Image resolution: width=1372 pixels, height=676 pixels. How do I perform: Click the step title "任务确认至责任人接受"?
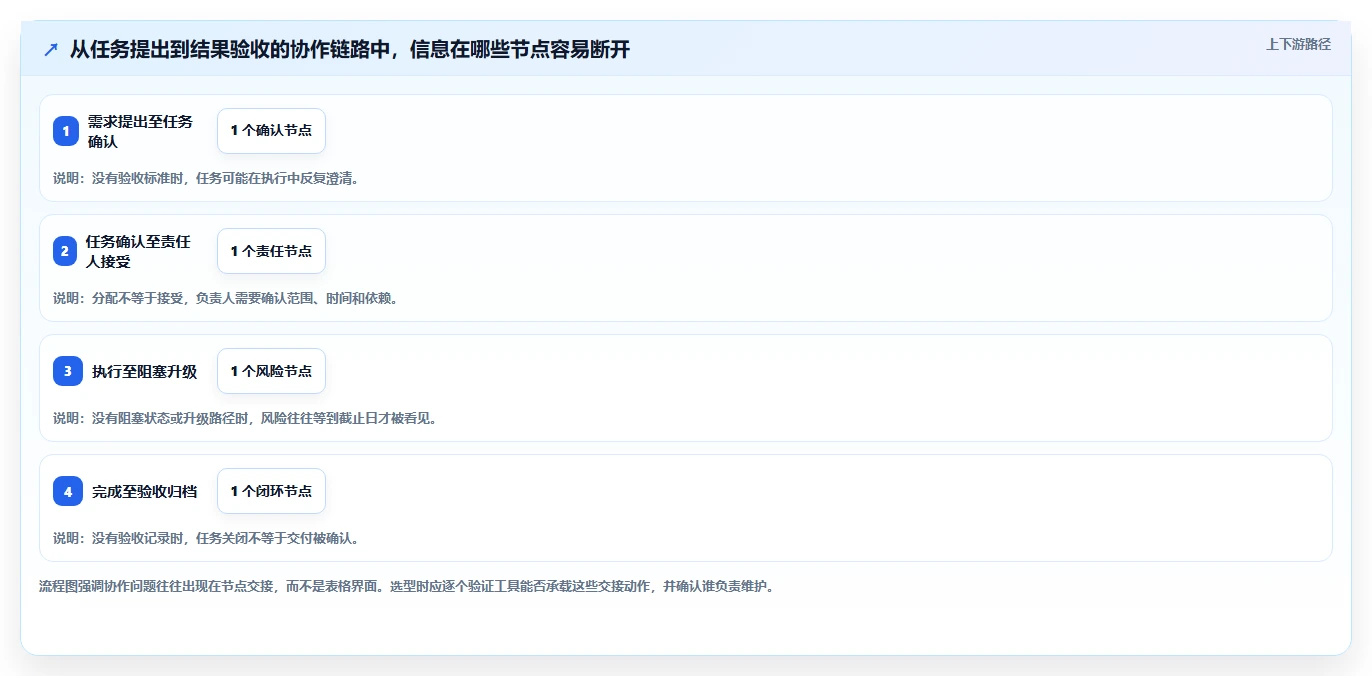tap(138, 251)
